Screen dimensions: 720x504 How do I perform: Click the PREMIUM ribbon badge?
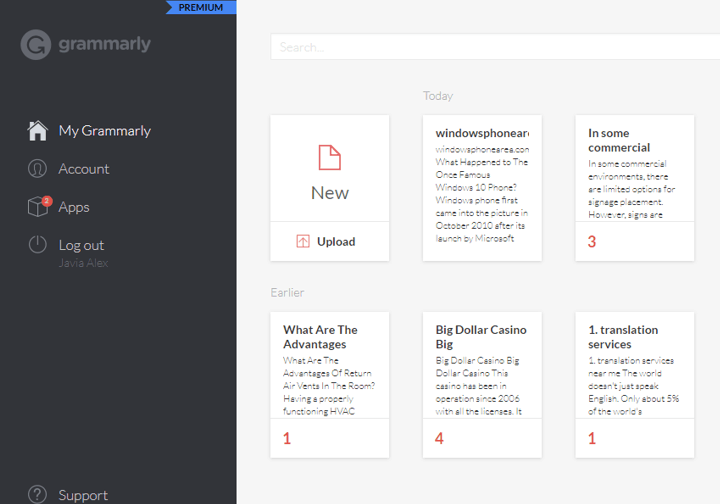point(201,7)
